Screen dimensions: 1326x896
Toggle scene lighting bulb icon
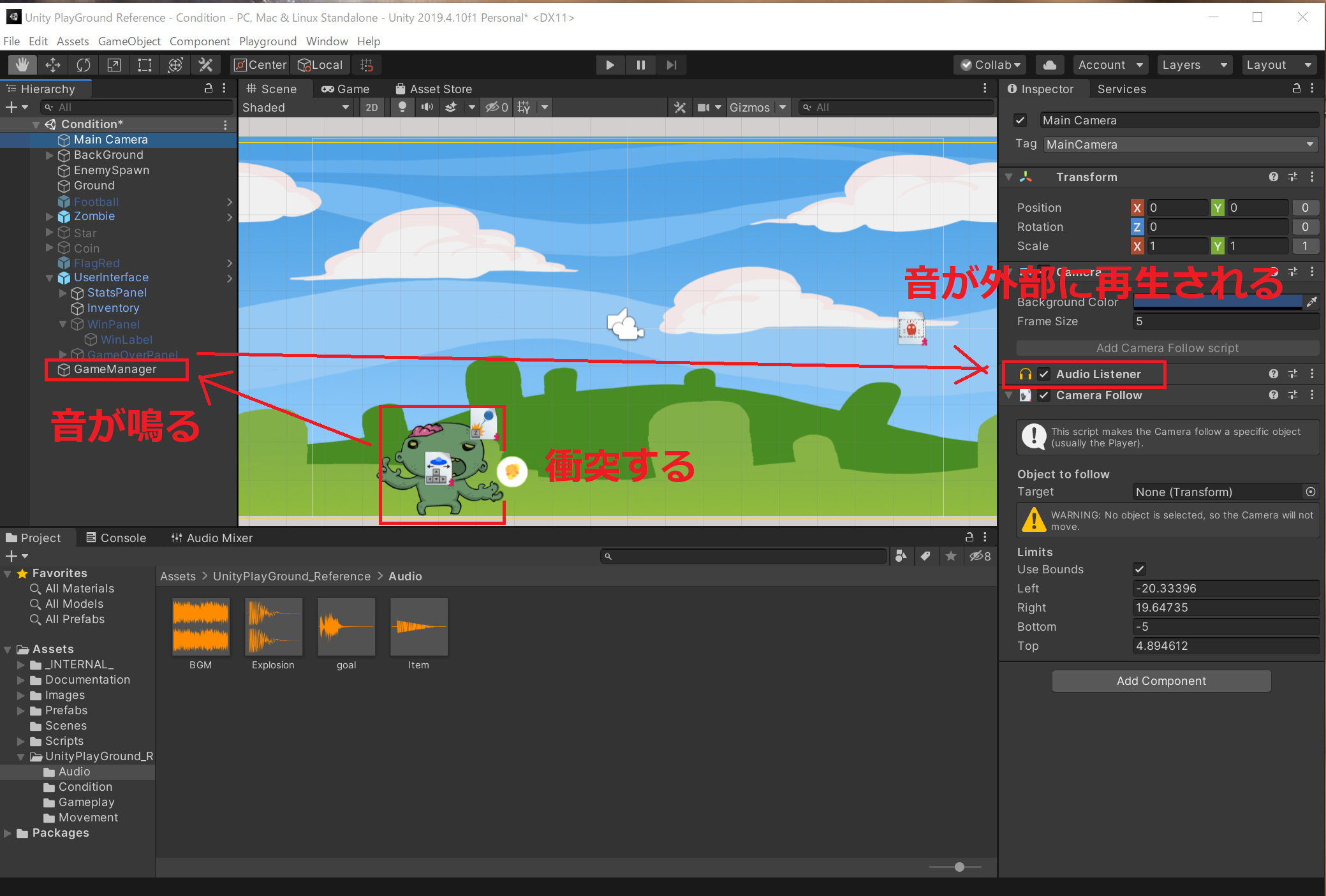click(402, 107)
